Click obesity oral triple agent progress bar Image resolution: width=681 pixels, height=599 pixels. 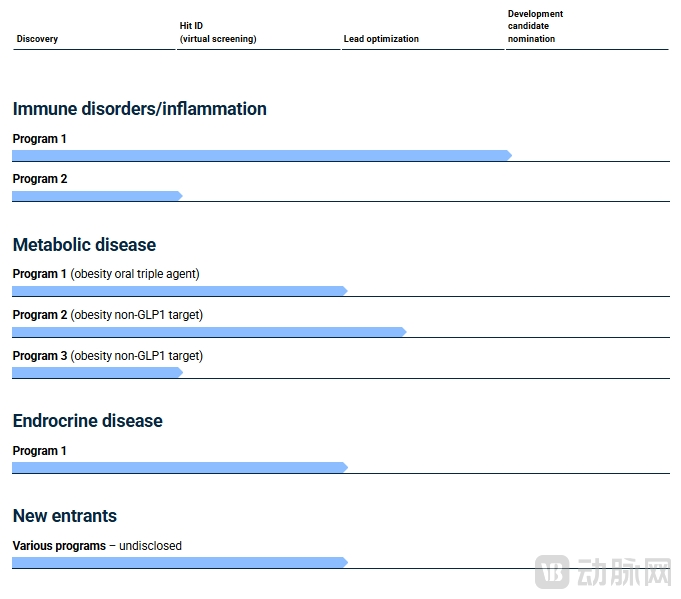[x=180, y=291]
